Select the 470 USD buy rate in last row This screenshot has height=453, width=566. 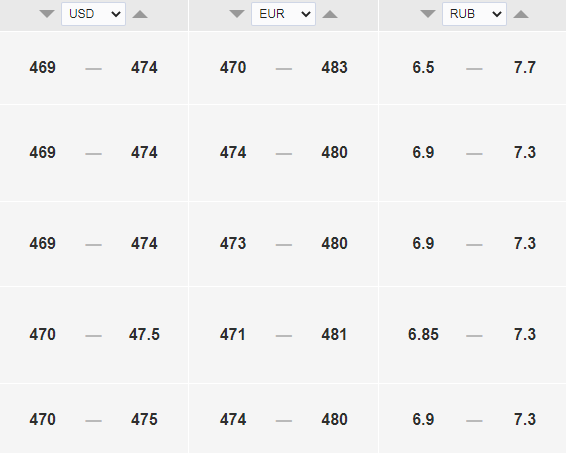43,419
